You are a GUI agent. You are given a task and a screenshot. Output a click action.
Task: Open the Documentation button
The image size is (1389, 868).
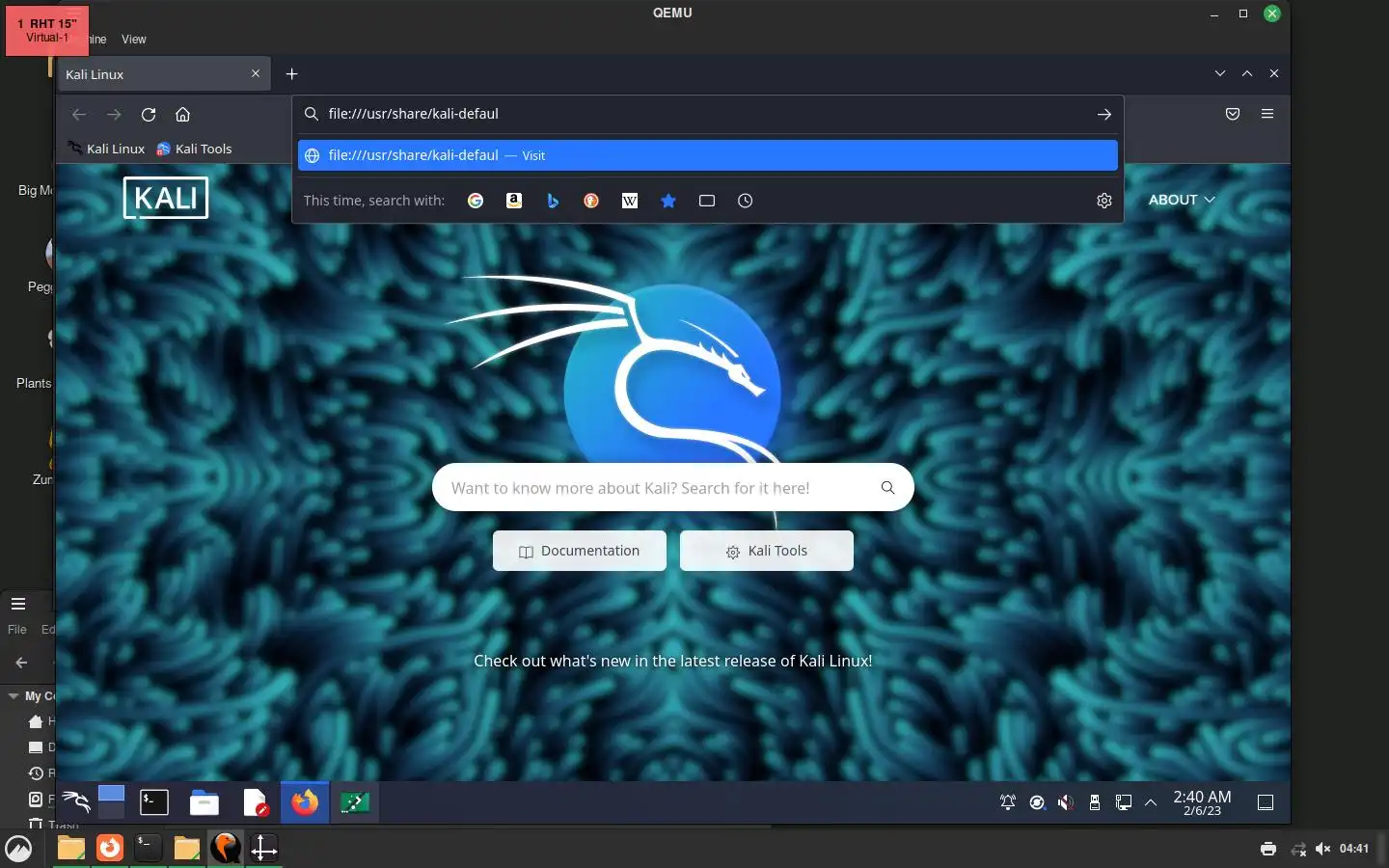pos(580,551)
